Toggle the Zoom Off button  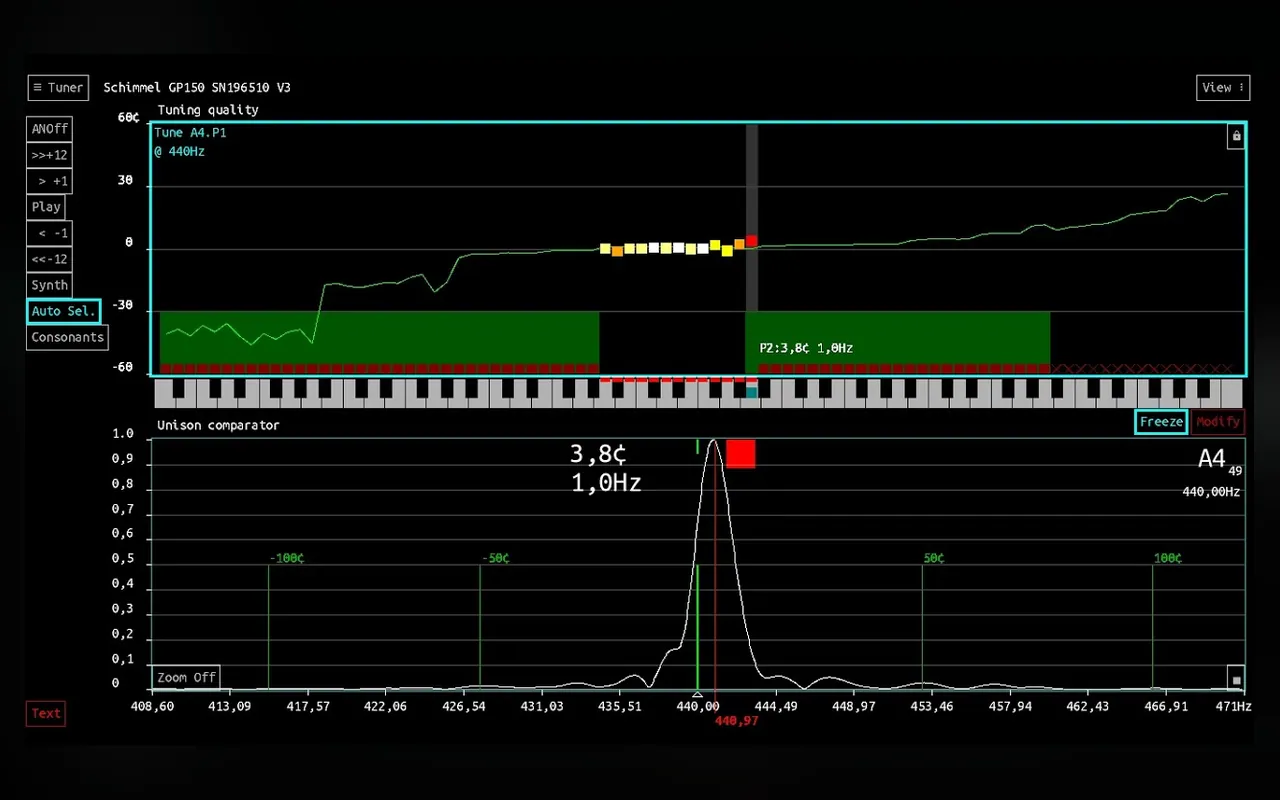[186, 677]
